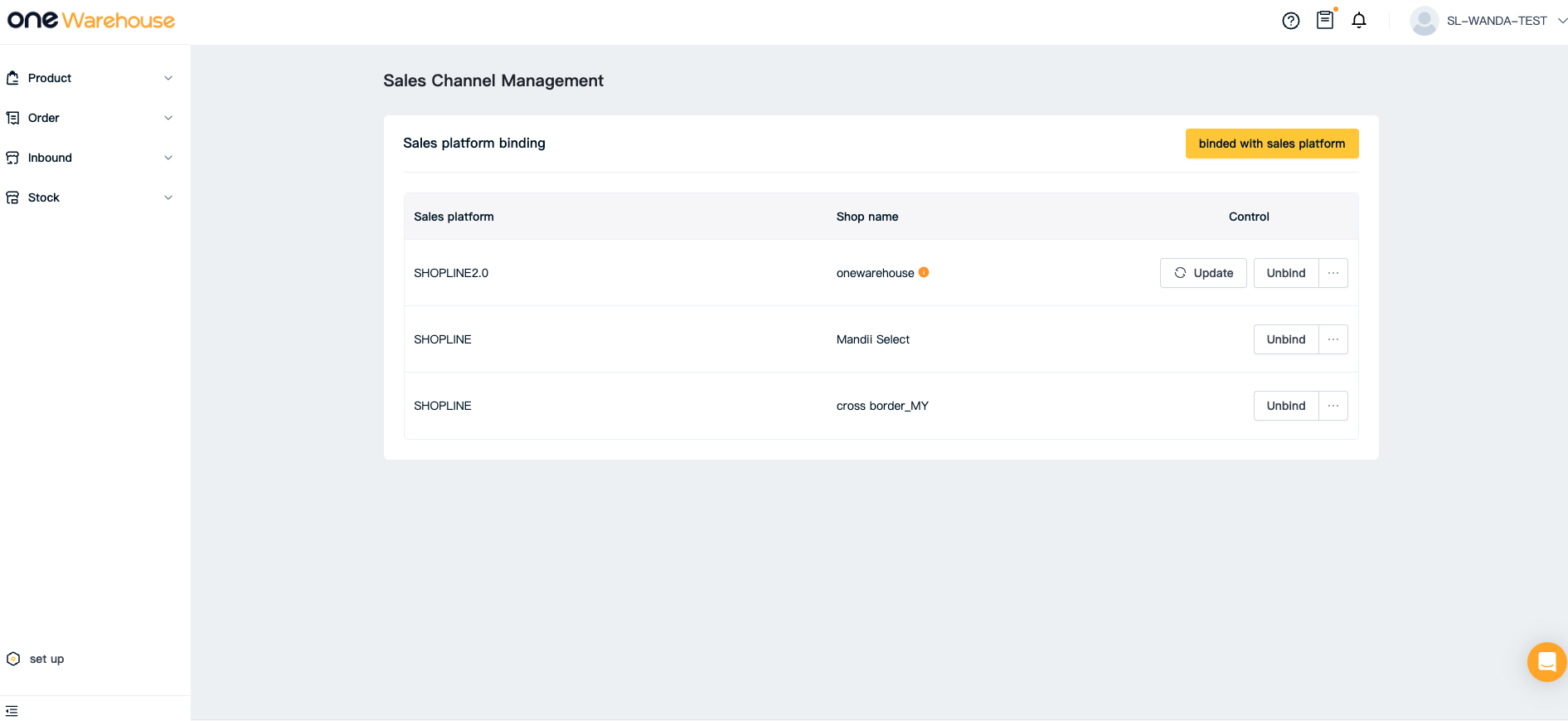
Task: Click the onewarehouse shop name
Action: [875, 273]
